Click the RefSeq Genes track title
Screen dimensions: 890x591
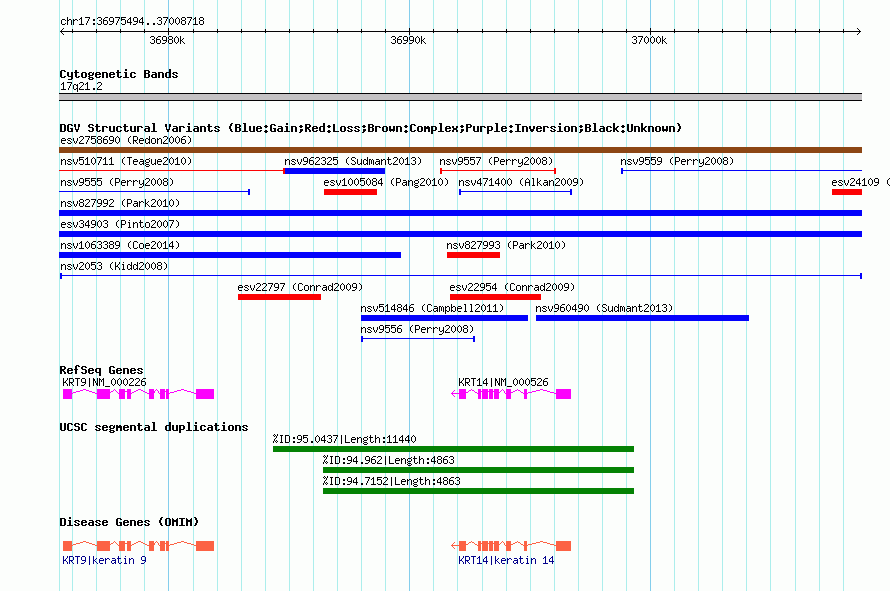click(102, 370)
